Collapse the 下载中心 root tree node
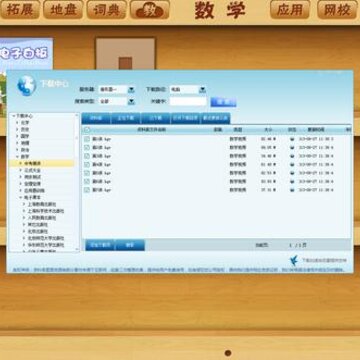Viewport: 360px width, 360px height. [14, 116]
